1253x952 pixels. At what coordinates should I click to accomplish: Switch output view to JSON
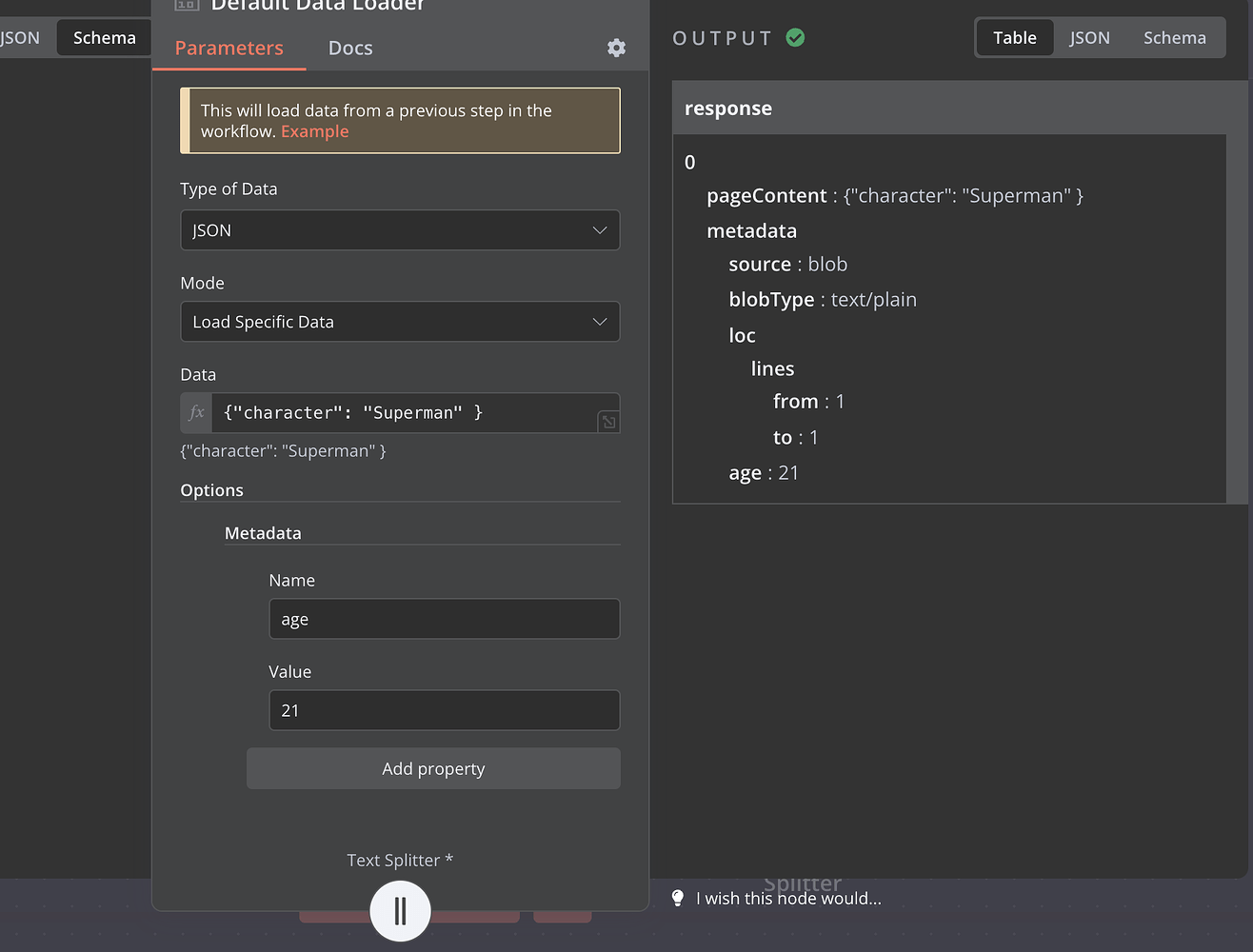pos(1089,37)
